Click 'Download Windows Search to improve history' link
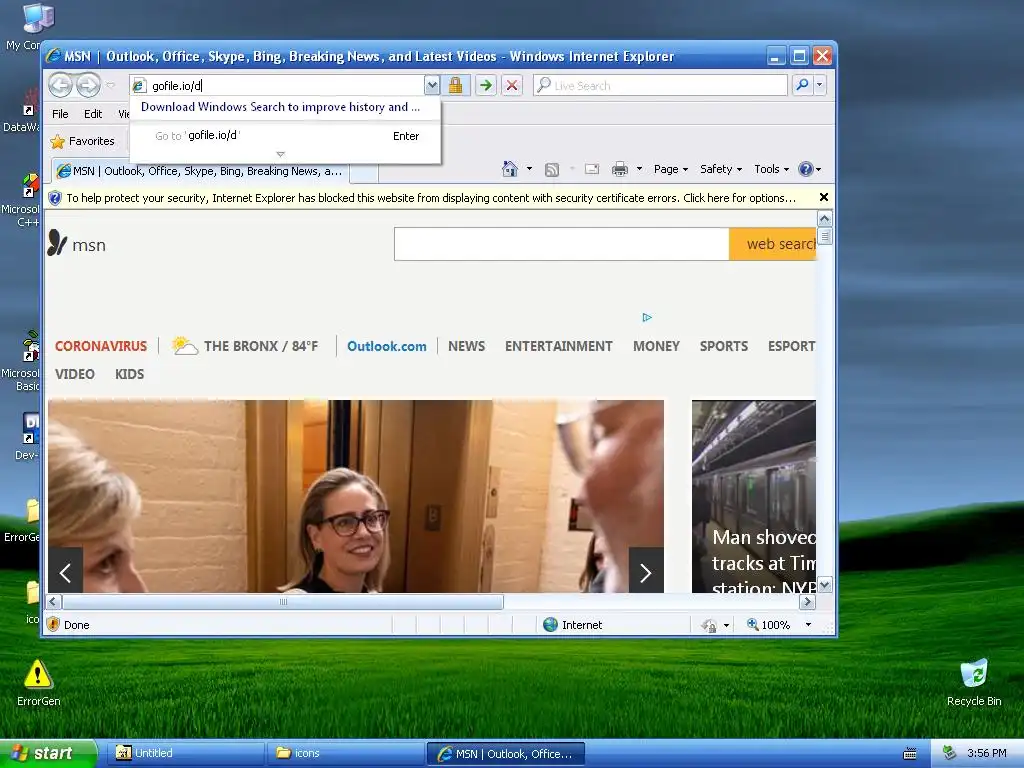Screen dimensions: 1024x768 pos(280,107)
